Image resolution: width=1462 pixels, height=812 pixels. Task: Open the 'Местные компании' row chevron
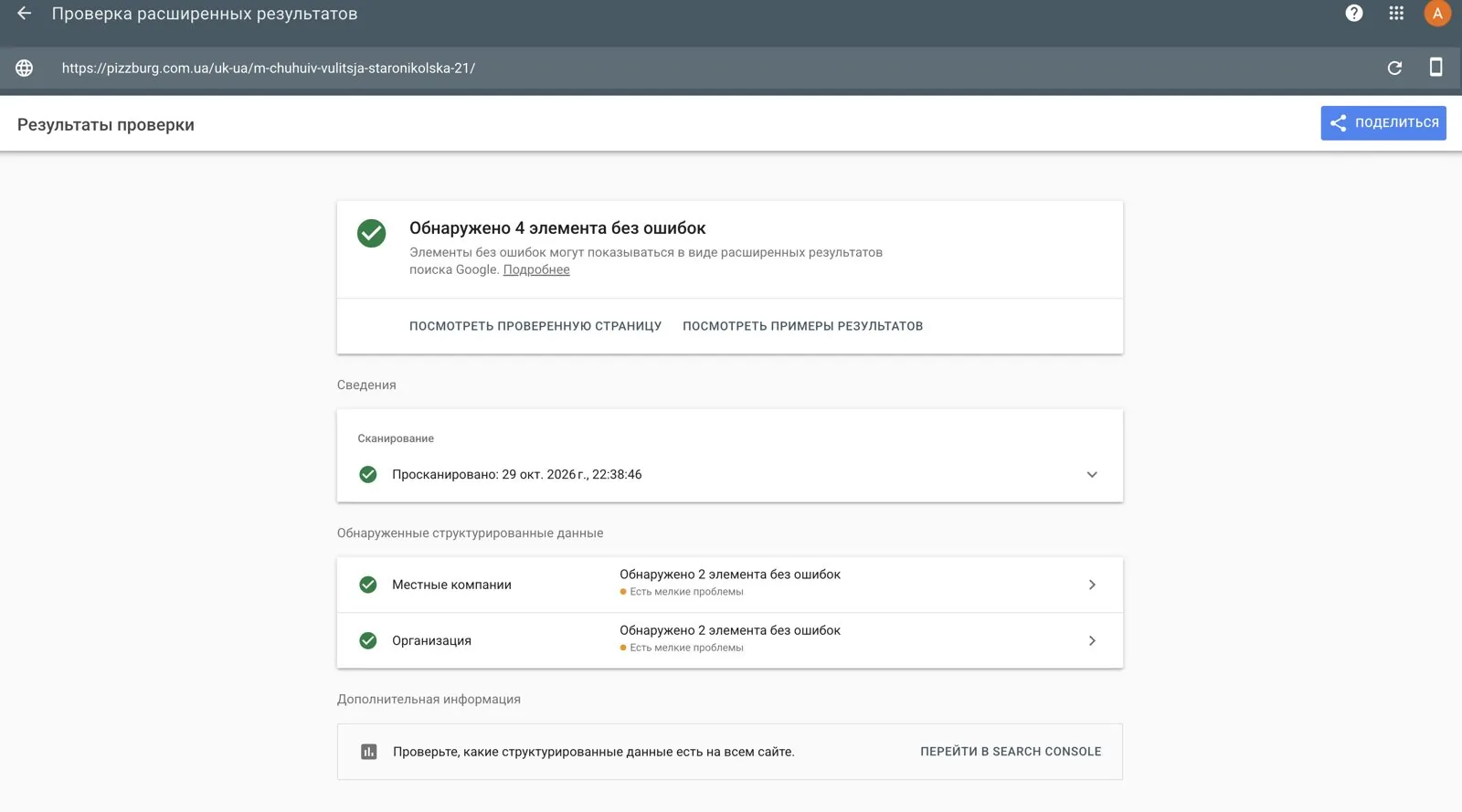(x=1092, y=585)
